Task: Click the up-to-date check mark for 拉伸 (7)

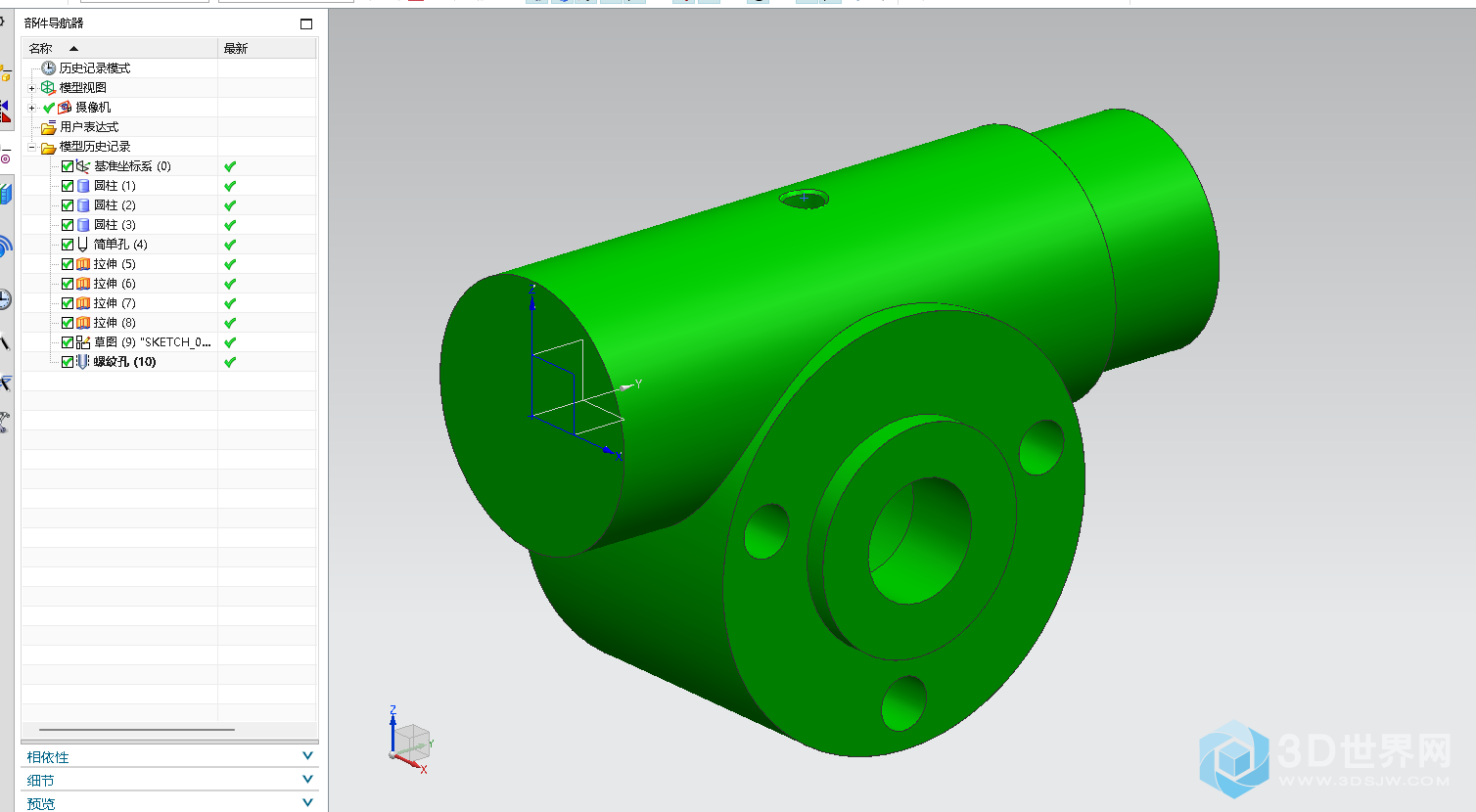Action: pyautogui.click(x=230, y=303)
